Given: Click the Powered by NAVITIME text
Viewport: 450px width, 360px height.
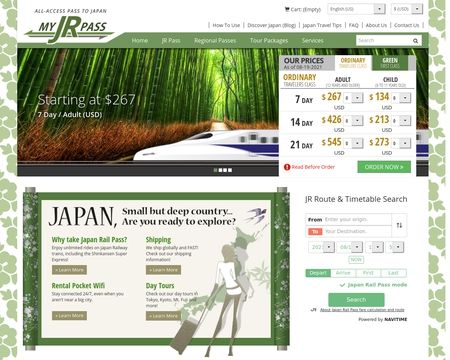Looking at the screenshot, I should [x=383, y=319].
